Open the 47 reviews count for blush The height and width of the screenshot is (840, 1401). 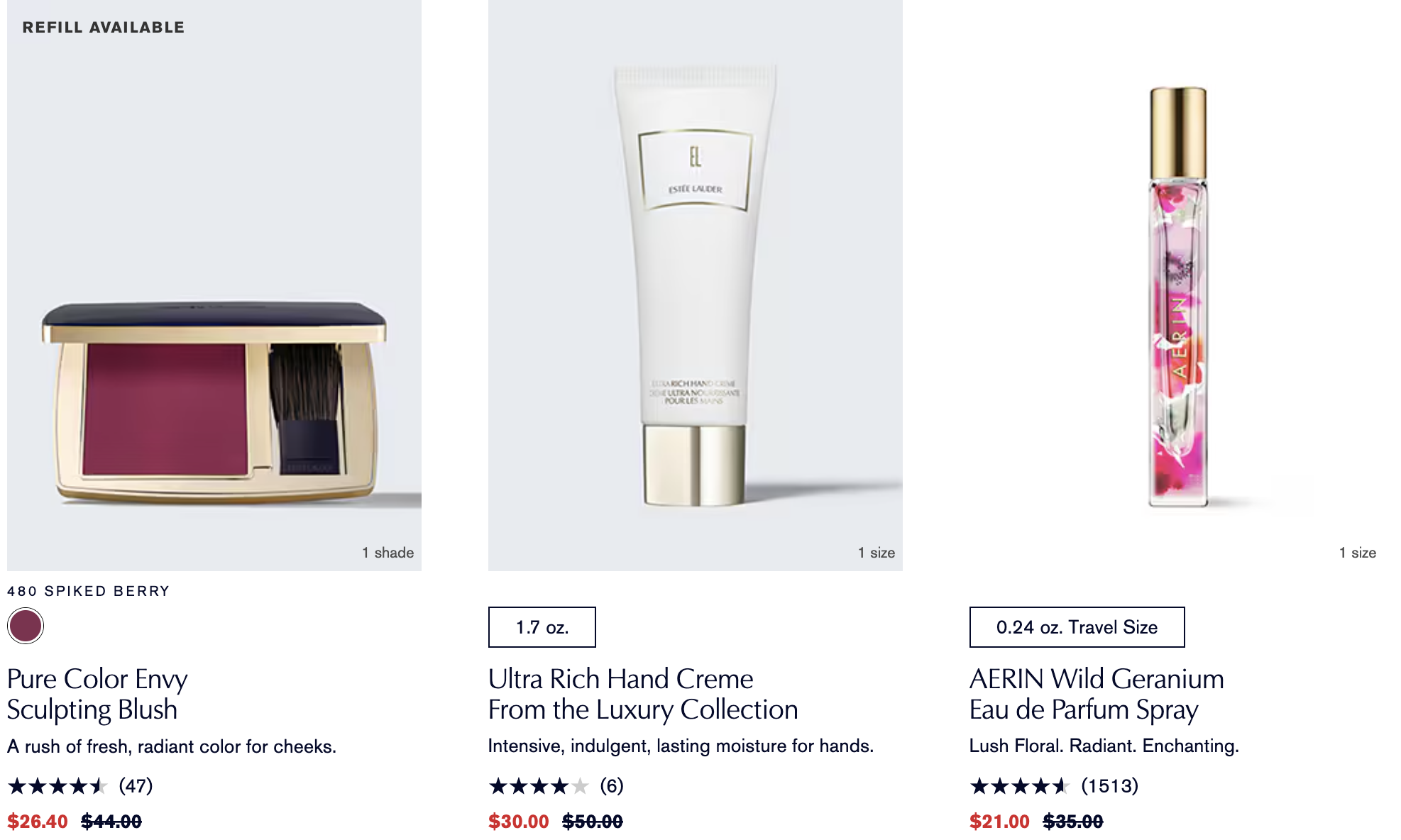(x=136, y=786)
